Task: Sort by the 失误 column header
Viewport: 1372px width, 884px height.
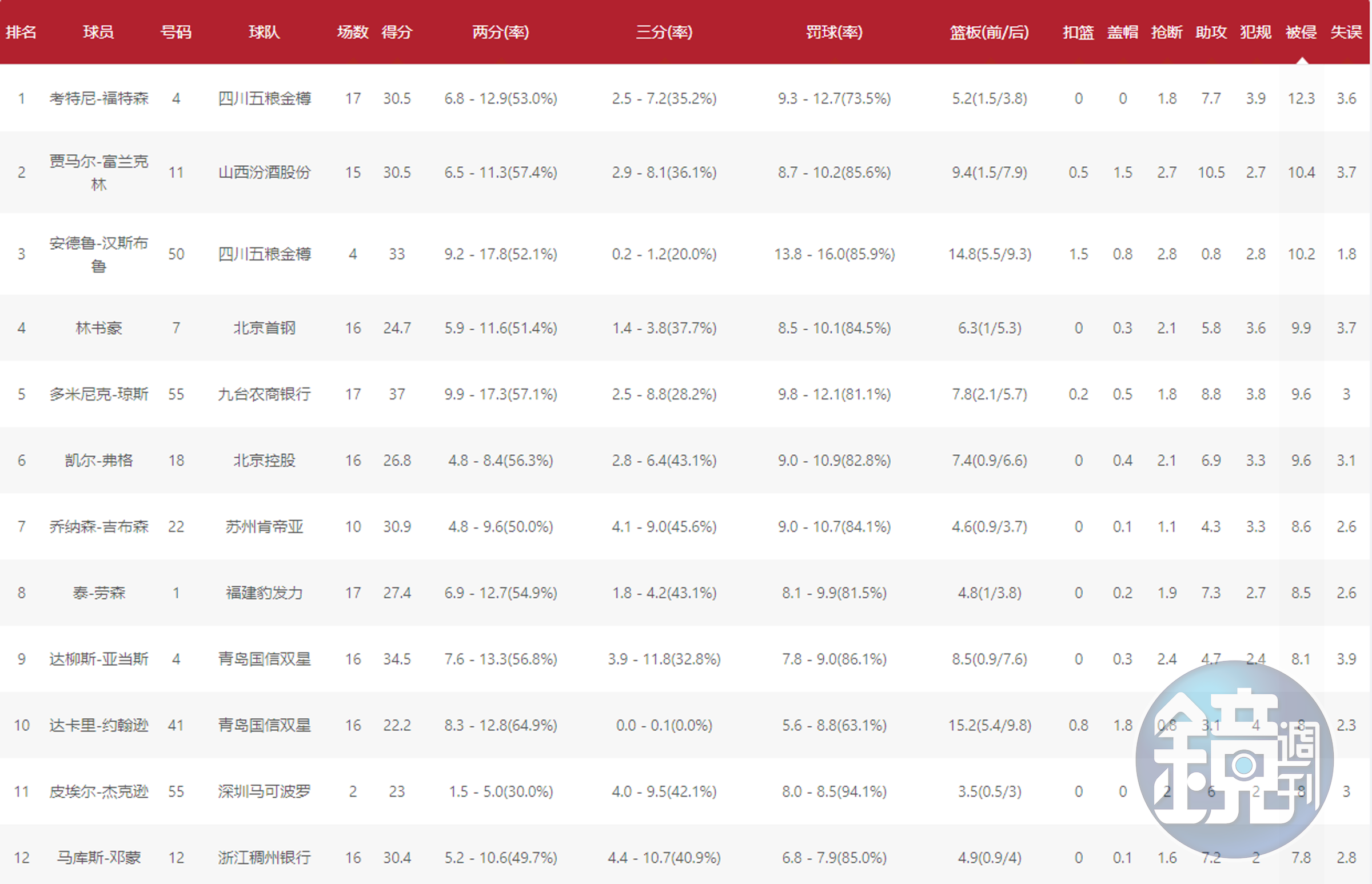Action: tap(1346, 32)
